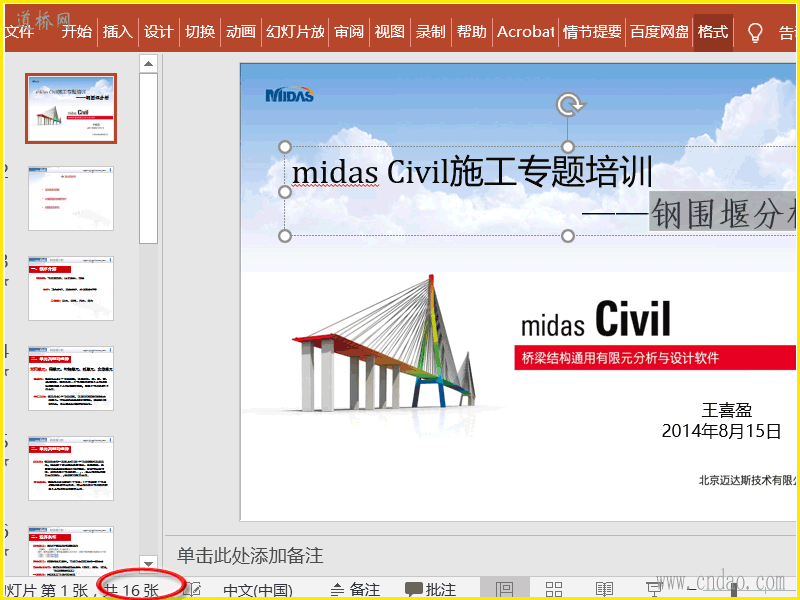Click the 'midas Civil' product text
Image resolution: width=800 pixels, height=600 pixels.
(595, 319)
